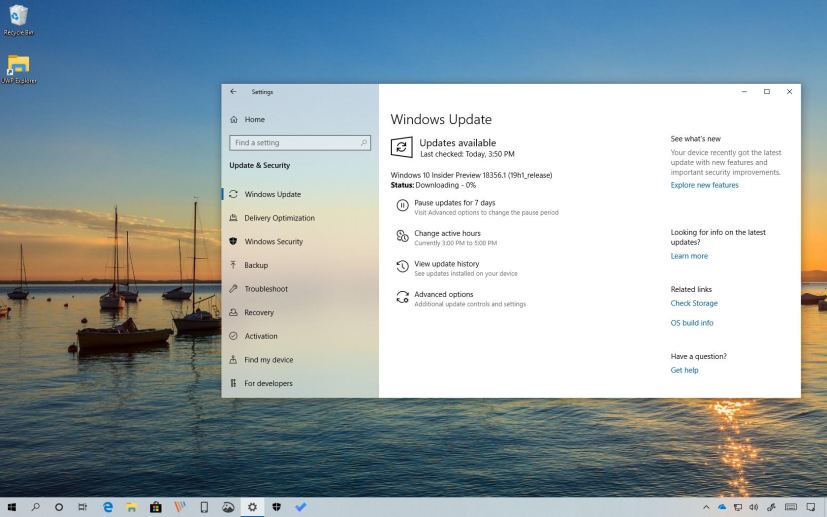The image size is (827, 517).
Task: Click the Find a setting search box
Action: tap(300, 143)
